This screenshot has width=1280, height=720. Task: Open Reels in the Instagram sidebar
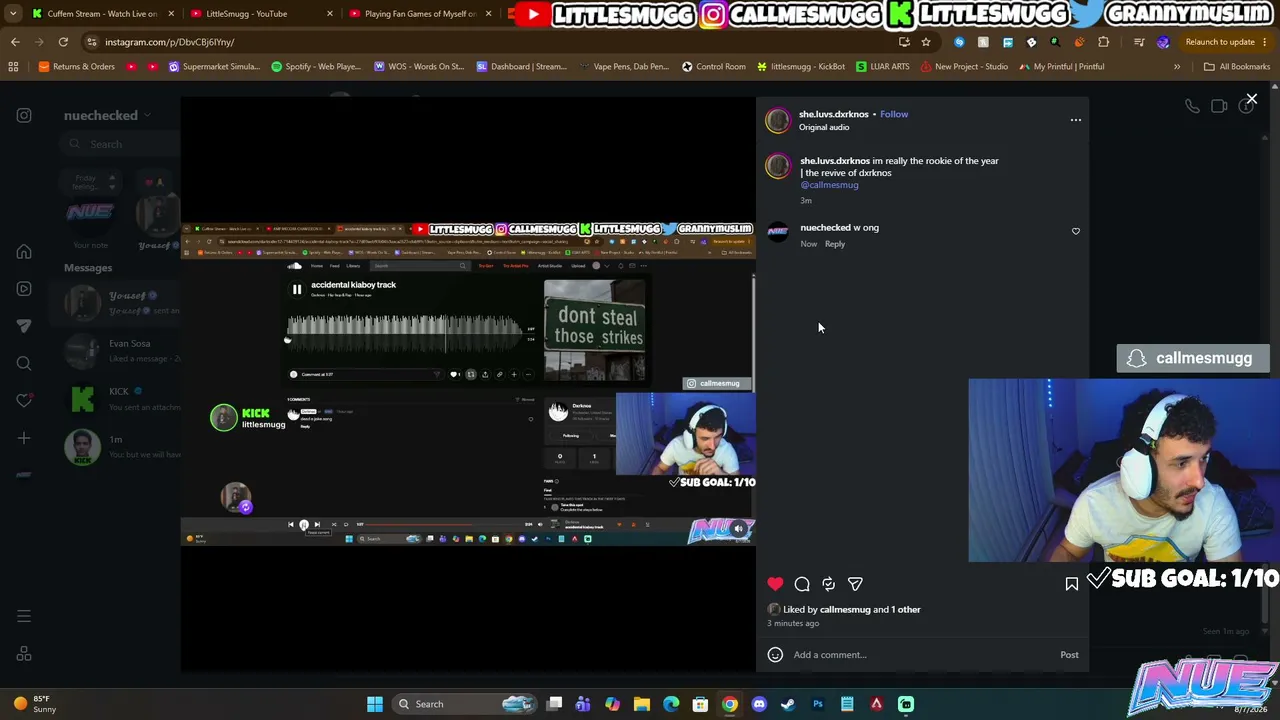[24, 289]
